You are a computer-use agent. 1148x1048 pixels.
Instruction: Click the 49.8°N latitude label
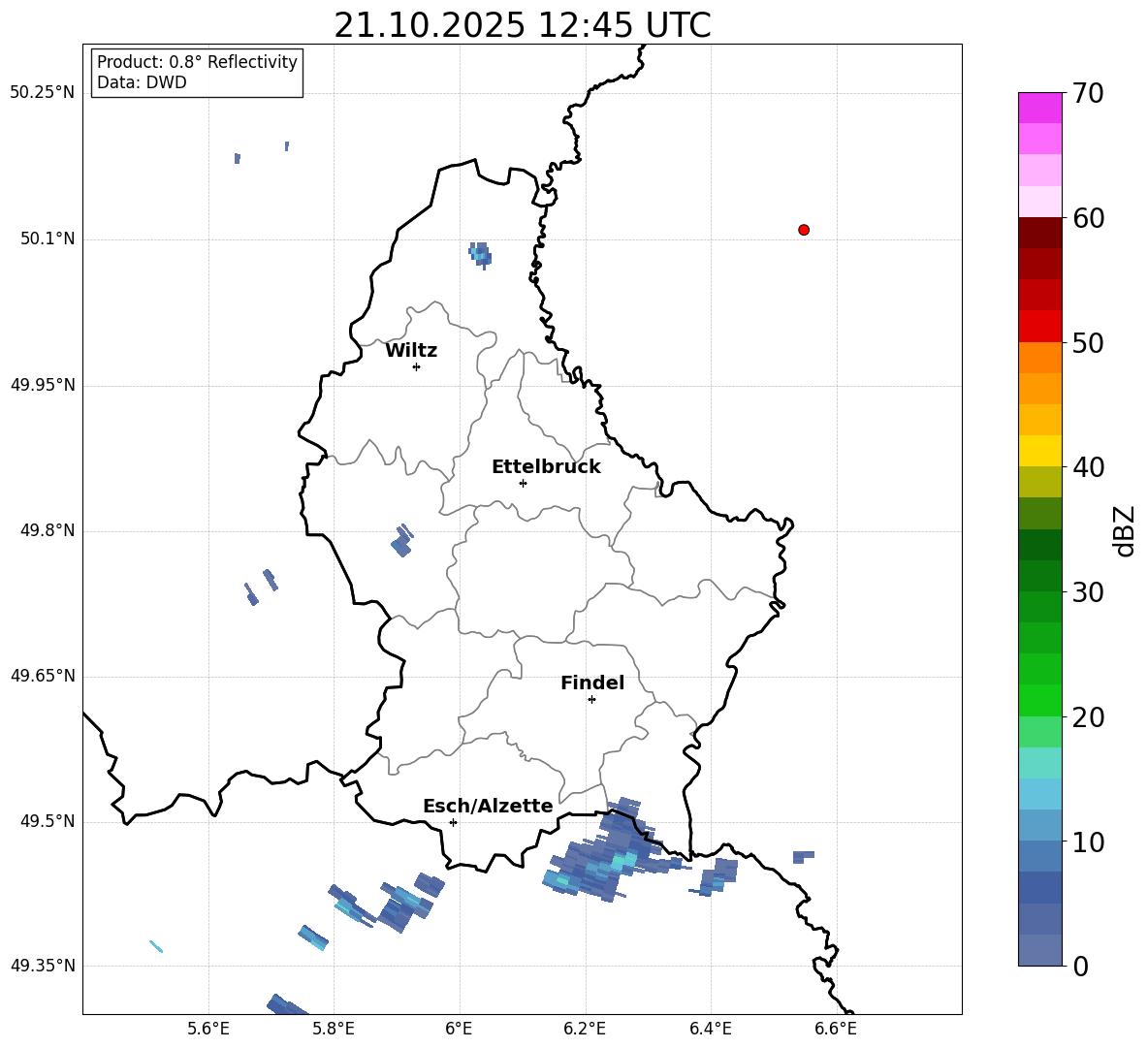pyautogui.click(x=48, y=530)
